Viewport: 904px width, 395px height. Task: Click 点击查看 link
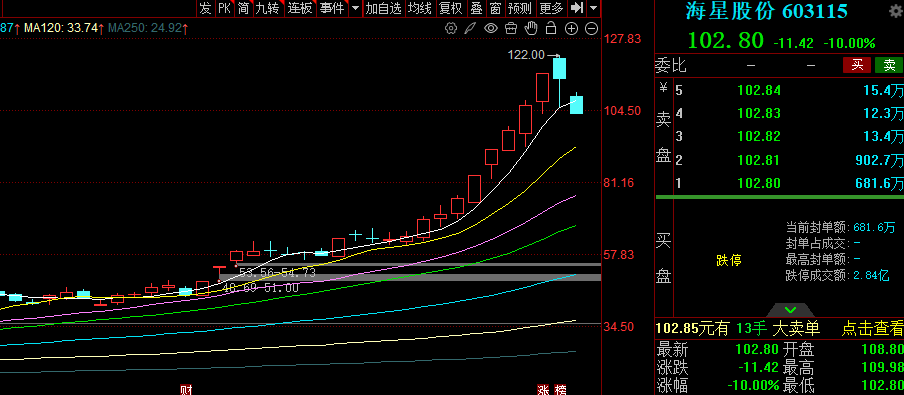click(x=872, y=329)
